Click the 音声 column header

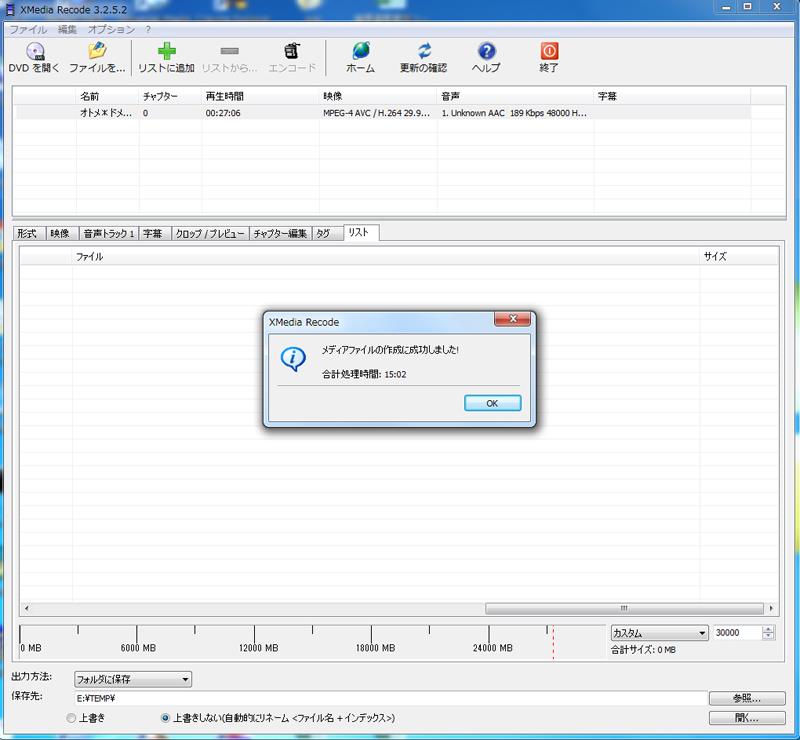[515, 96]
